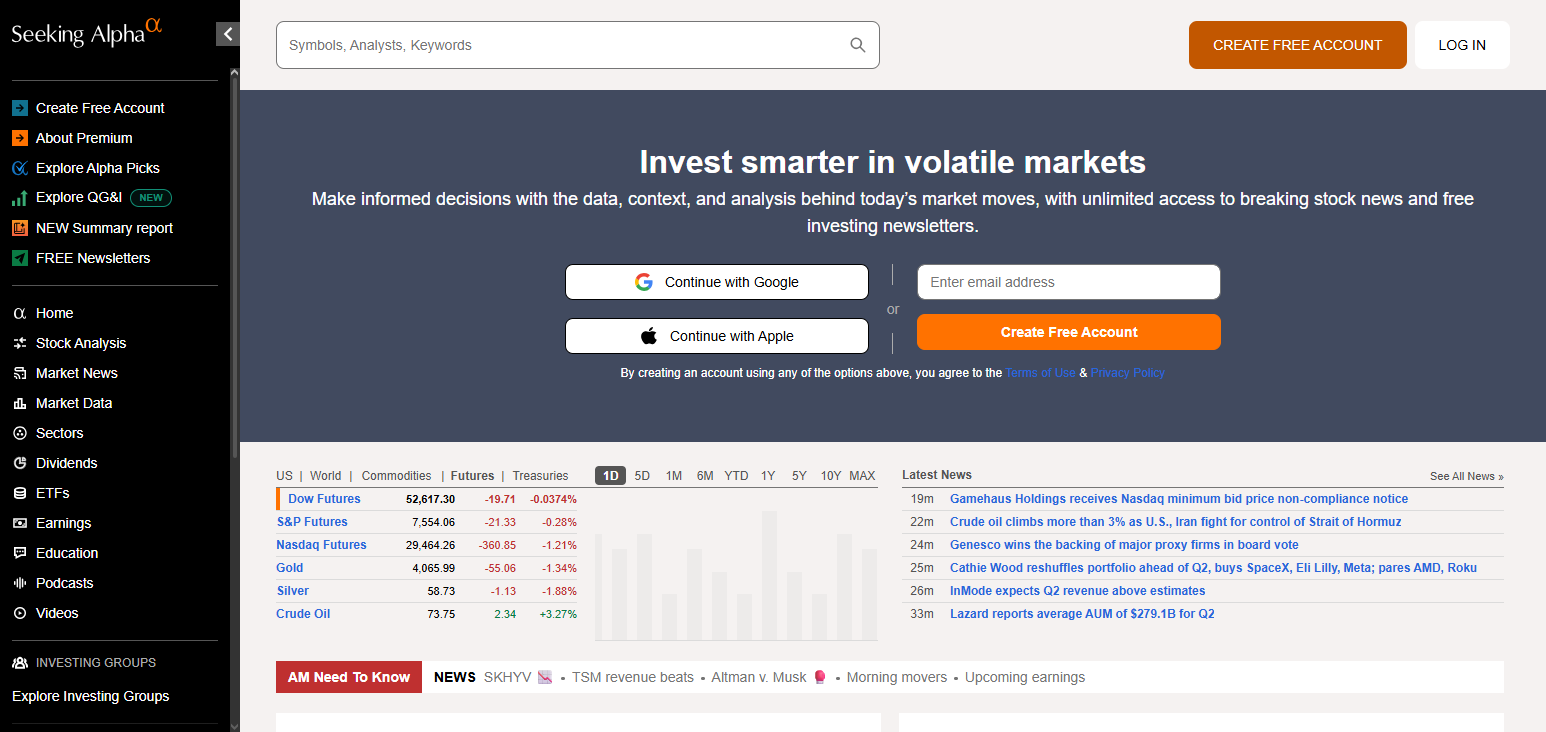
Task: Click the LOG IN button
Action: click(1462, 45)
